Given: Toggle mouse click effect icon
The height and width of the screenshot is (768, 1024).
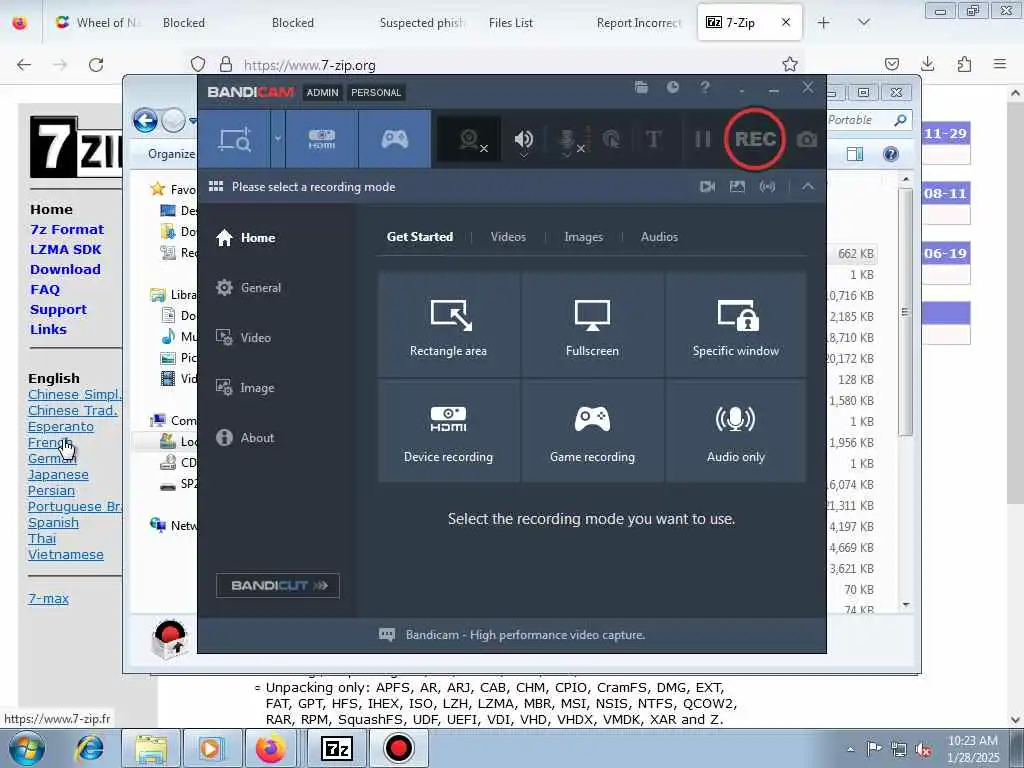Looking at the screenshot, I should coord(611,139).
